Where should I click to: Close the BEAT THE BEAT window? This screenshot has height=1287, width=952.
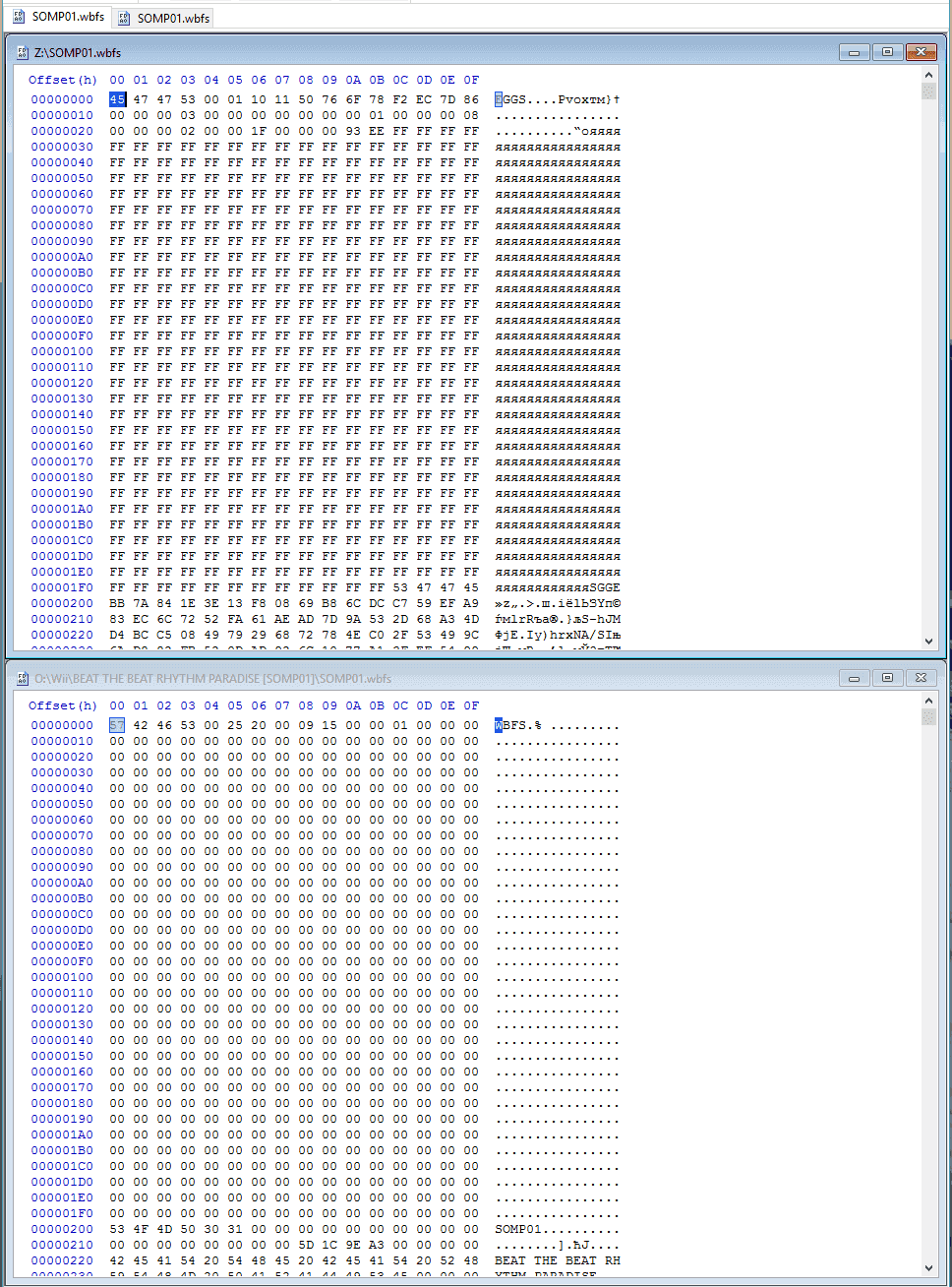(x=921, y=678)
